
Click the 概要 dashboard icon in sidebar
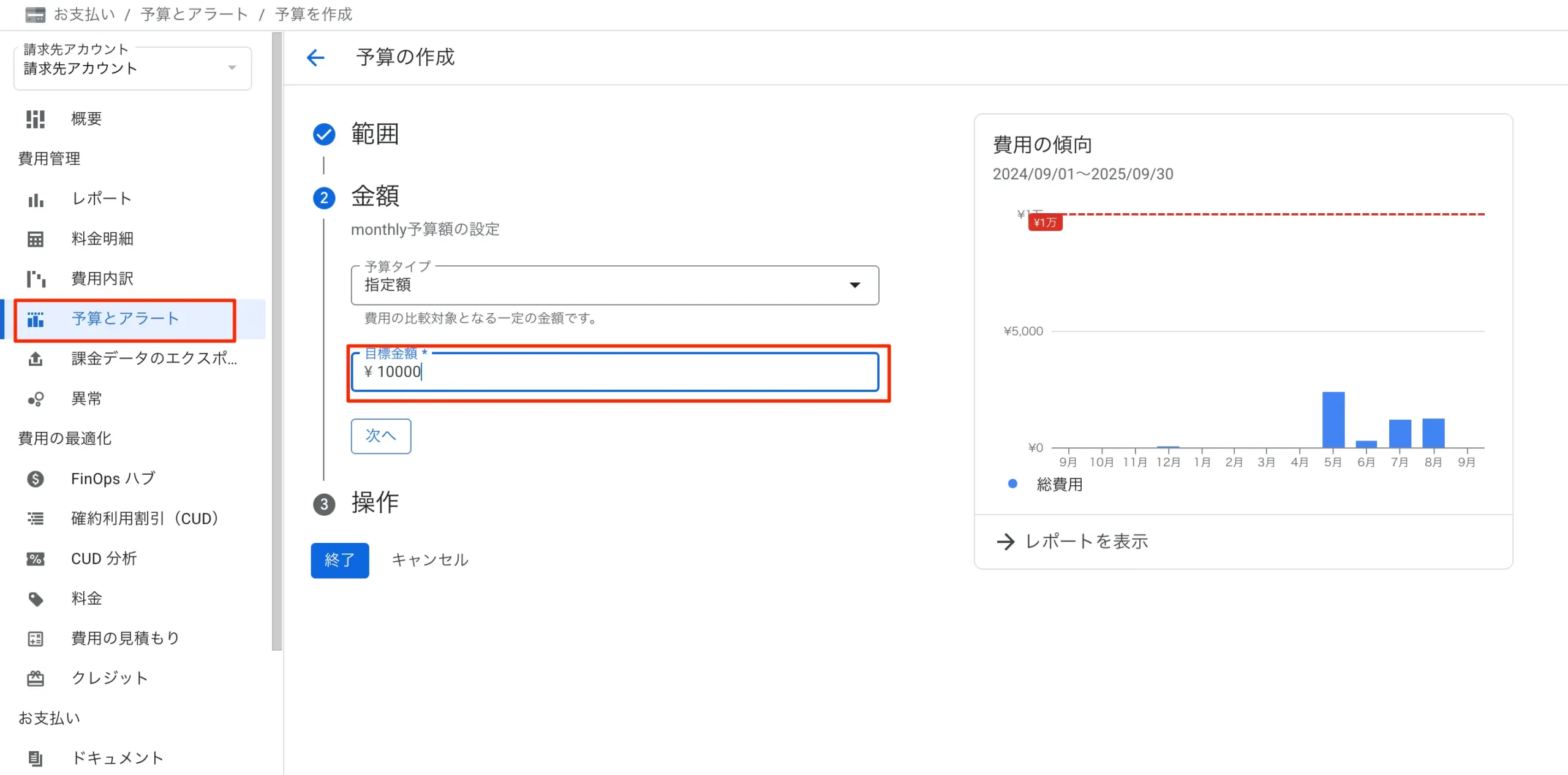point(36,119)
